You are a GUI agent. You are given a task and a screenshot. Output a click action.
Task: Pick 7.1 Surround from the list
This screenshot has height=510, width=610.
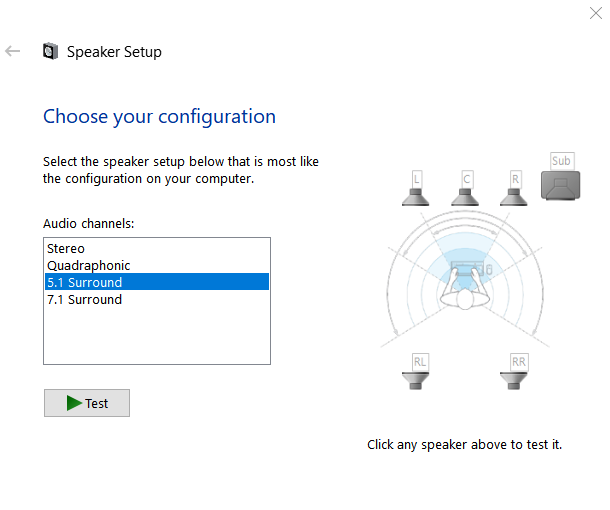point(84,299)
